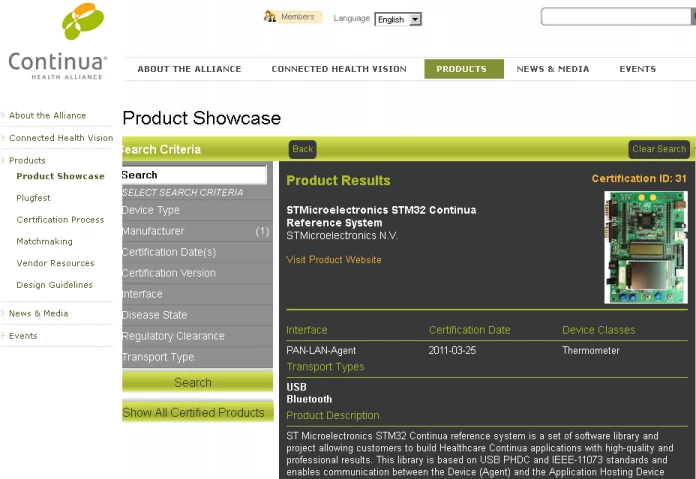Click the 2011-03-25 certification date
This screenshot has height=479, width=696.
tap(452, 351)
